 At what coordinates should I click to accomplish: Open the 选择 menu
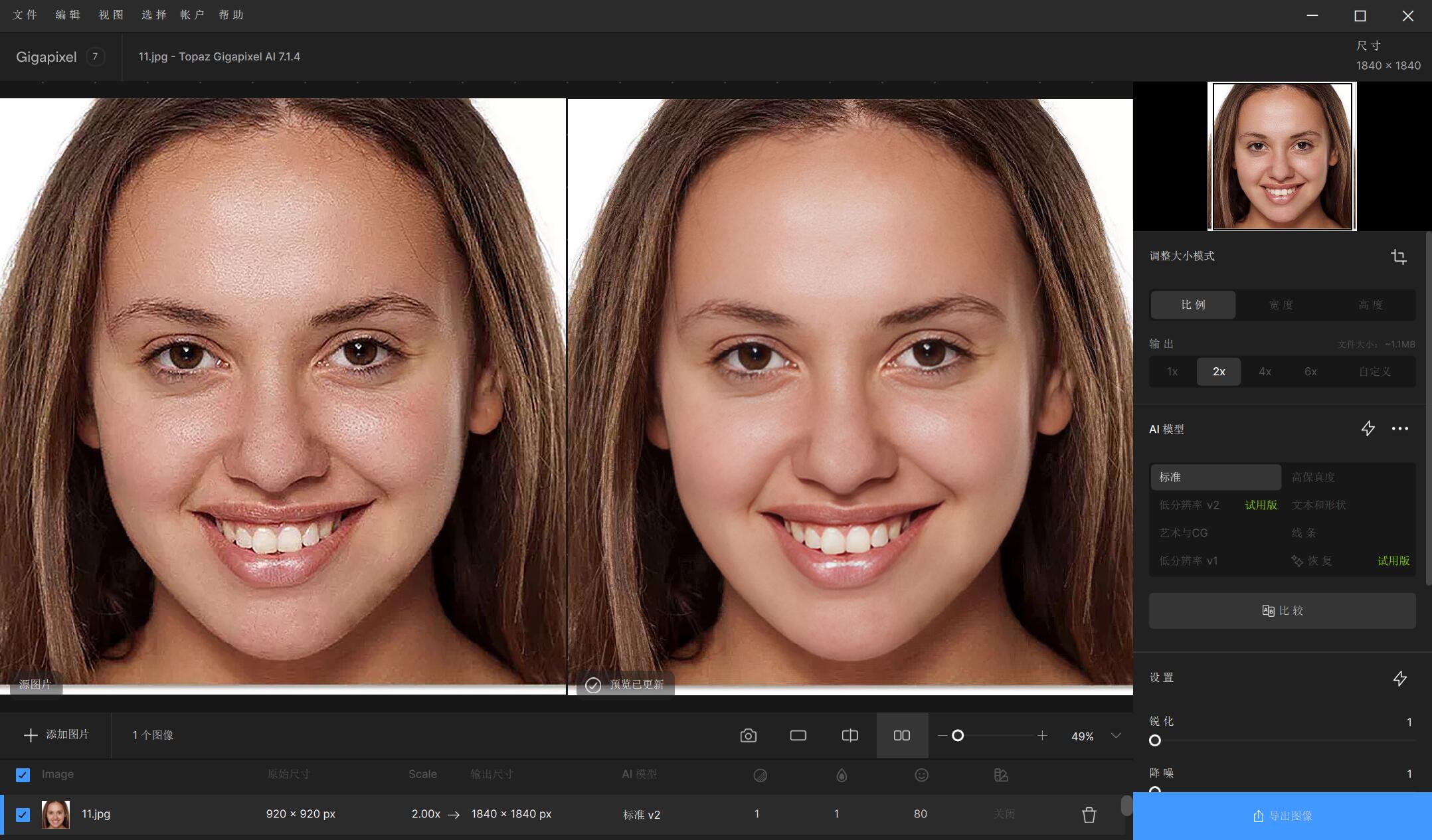coord(153,15)
